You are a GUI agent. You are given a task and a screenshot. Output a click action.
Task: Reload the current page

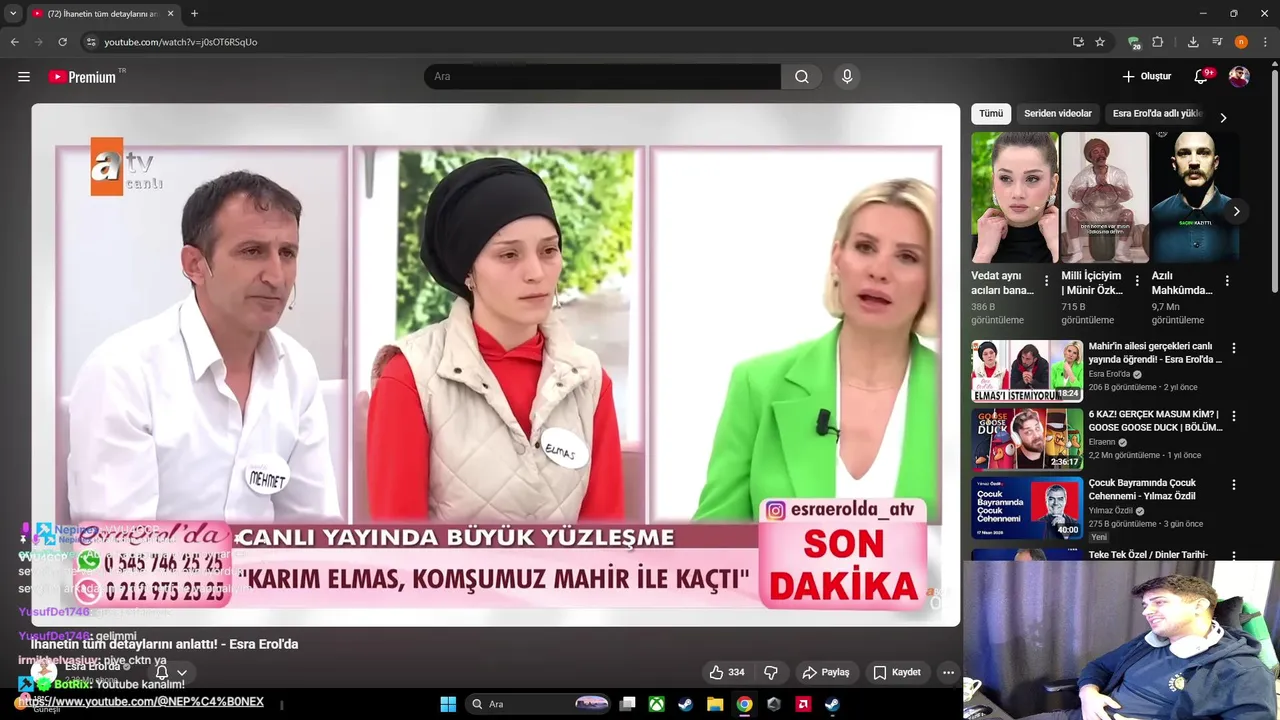62,42
